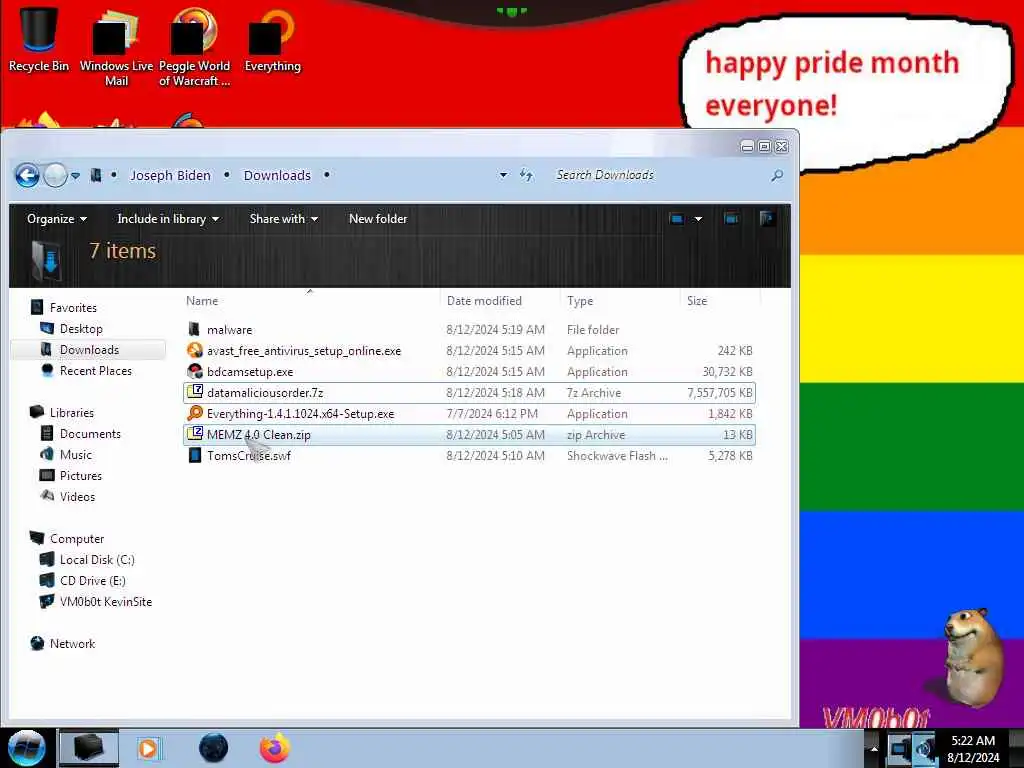Click the Shockwave Flash type cell
Viewport: 1024px width, 768px height.
(617, 455)
